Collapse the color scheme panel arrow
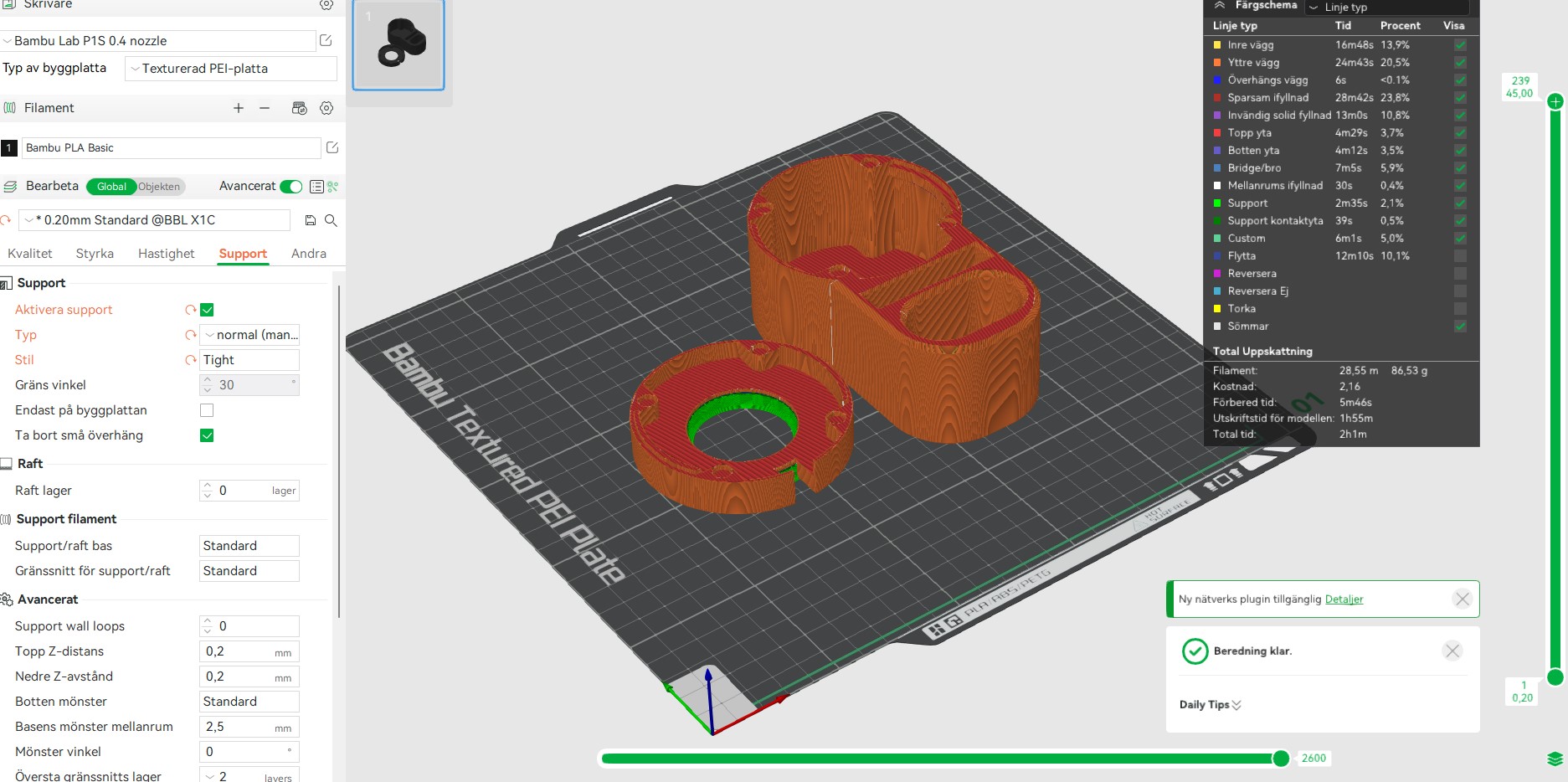Viewport: 1568px width, 782px height. 1219,5
